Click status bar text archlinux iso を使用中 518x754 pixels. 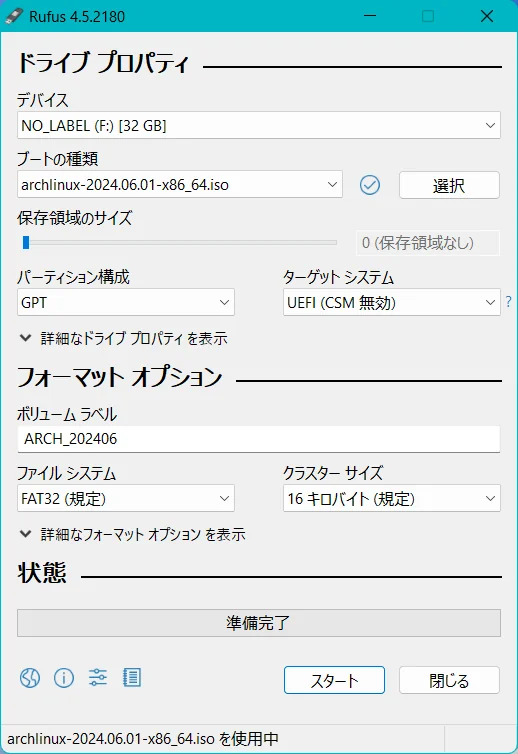click(x=143, y=739)
